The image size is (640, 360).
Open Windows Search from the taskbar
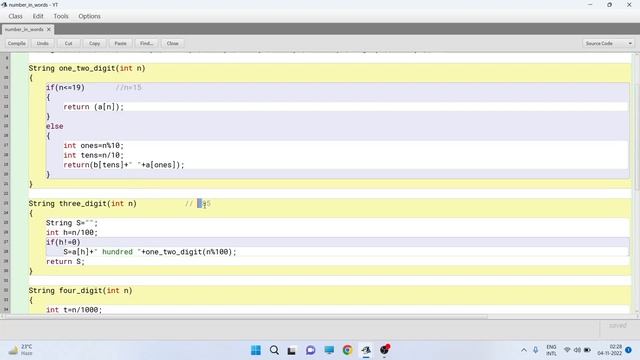pyautogui.click(x=274, y=350)
